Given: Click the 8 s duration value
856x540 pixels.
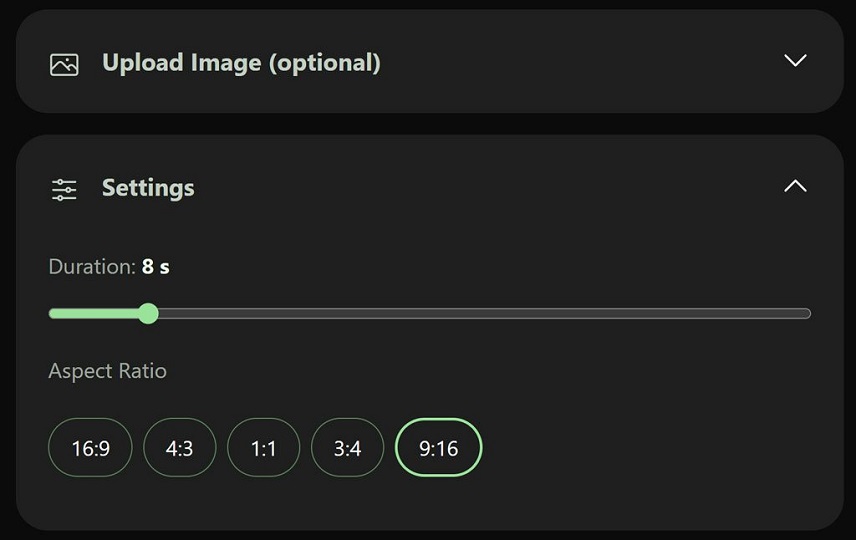Looking at the screenshot, I should click(156, 267).
